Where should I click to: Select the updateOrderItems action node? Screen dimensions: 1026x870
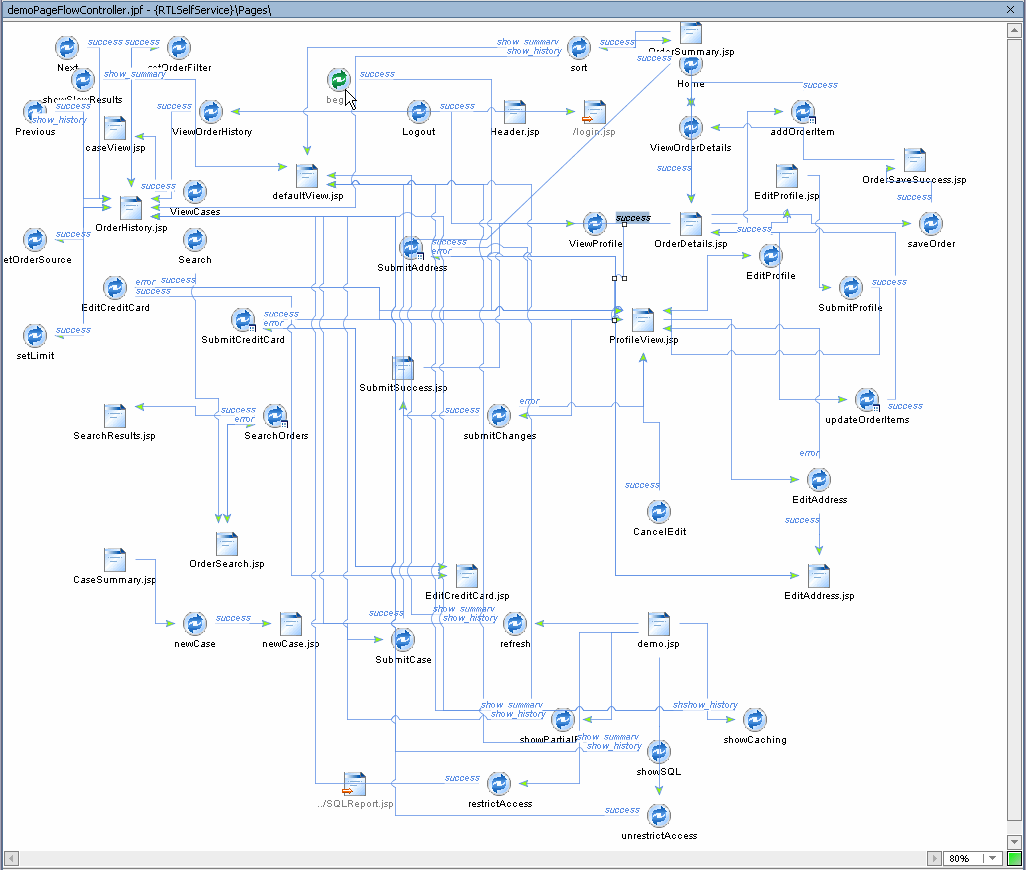867,400
